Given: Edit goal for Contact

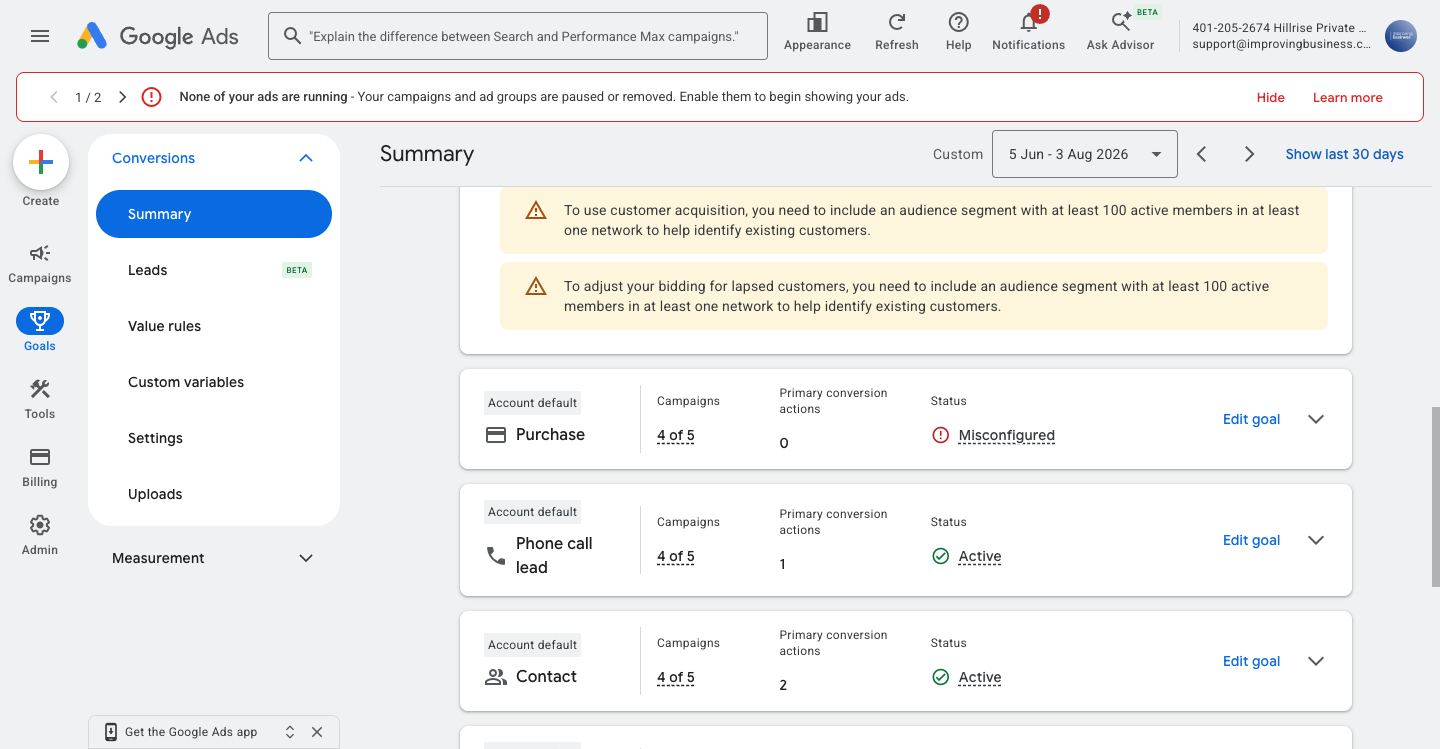Looking at the screenshot, I should click(x=1251, y=661).
